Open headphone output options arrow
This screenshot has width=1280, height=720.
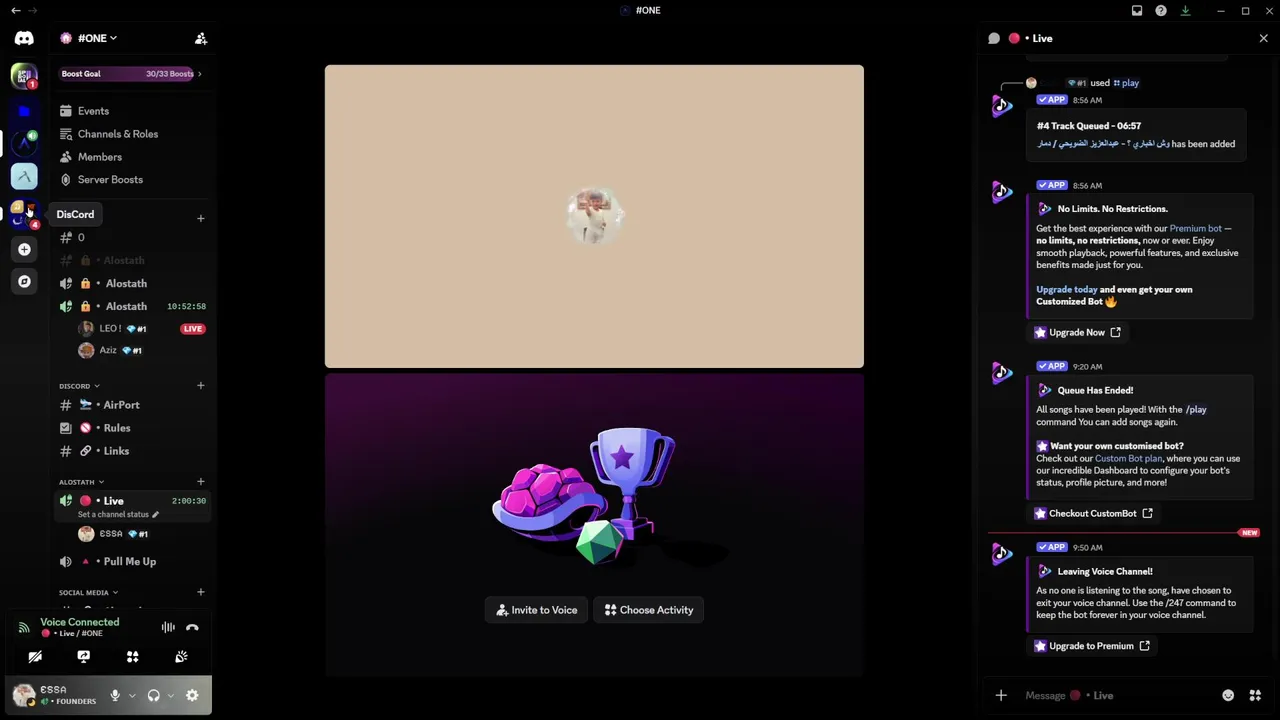tap(170, 696)
